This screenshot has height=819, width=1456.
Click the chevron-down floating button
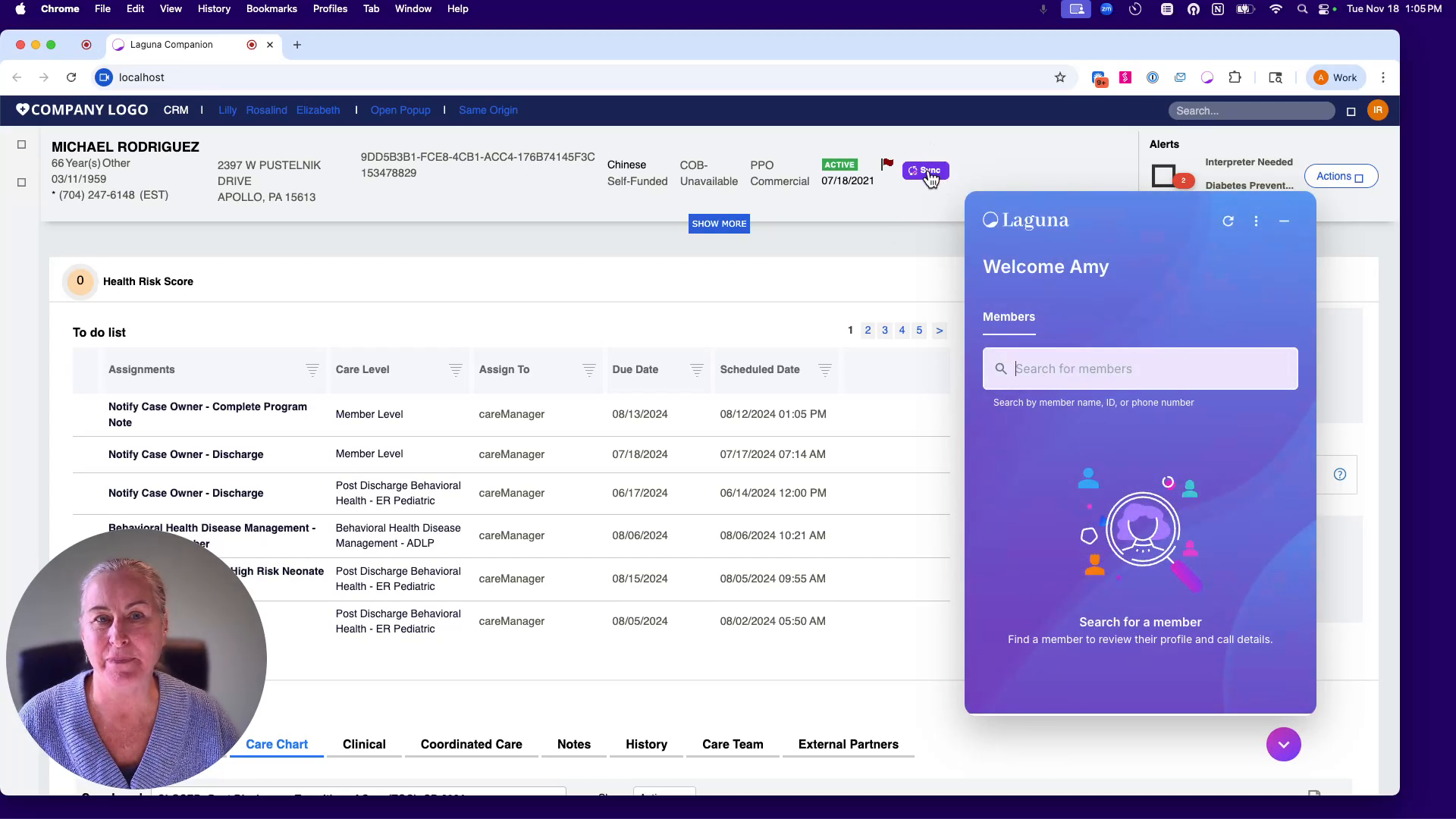(1283, 744)
